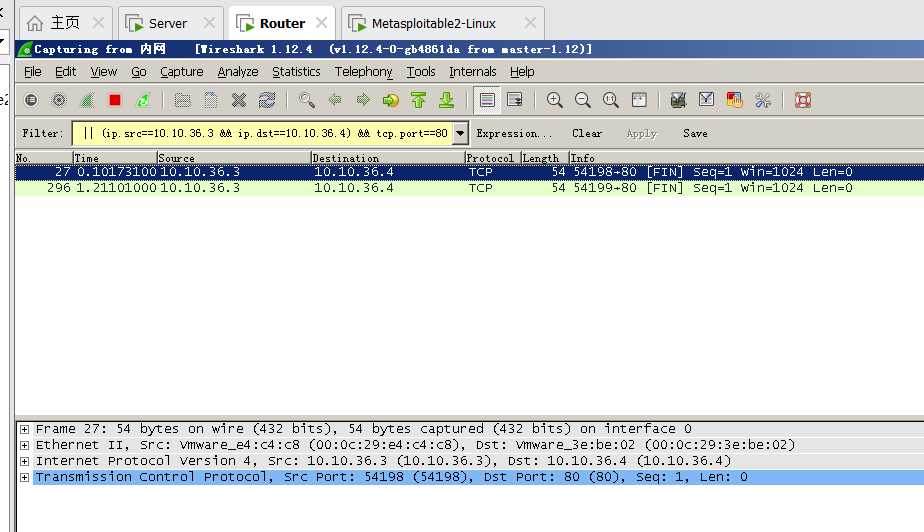Stop the running capture with red square

pos(115,100)
